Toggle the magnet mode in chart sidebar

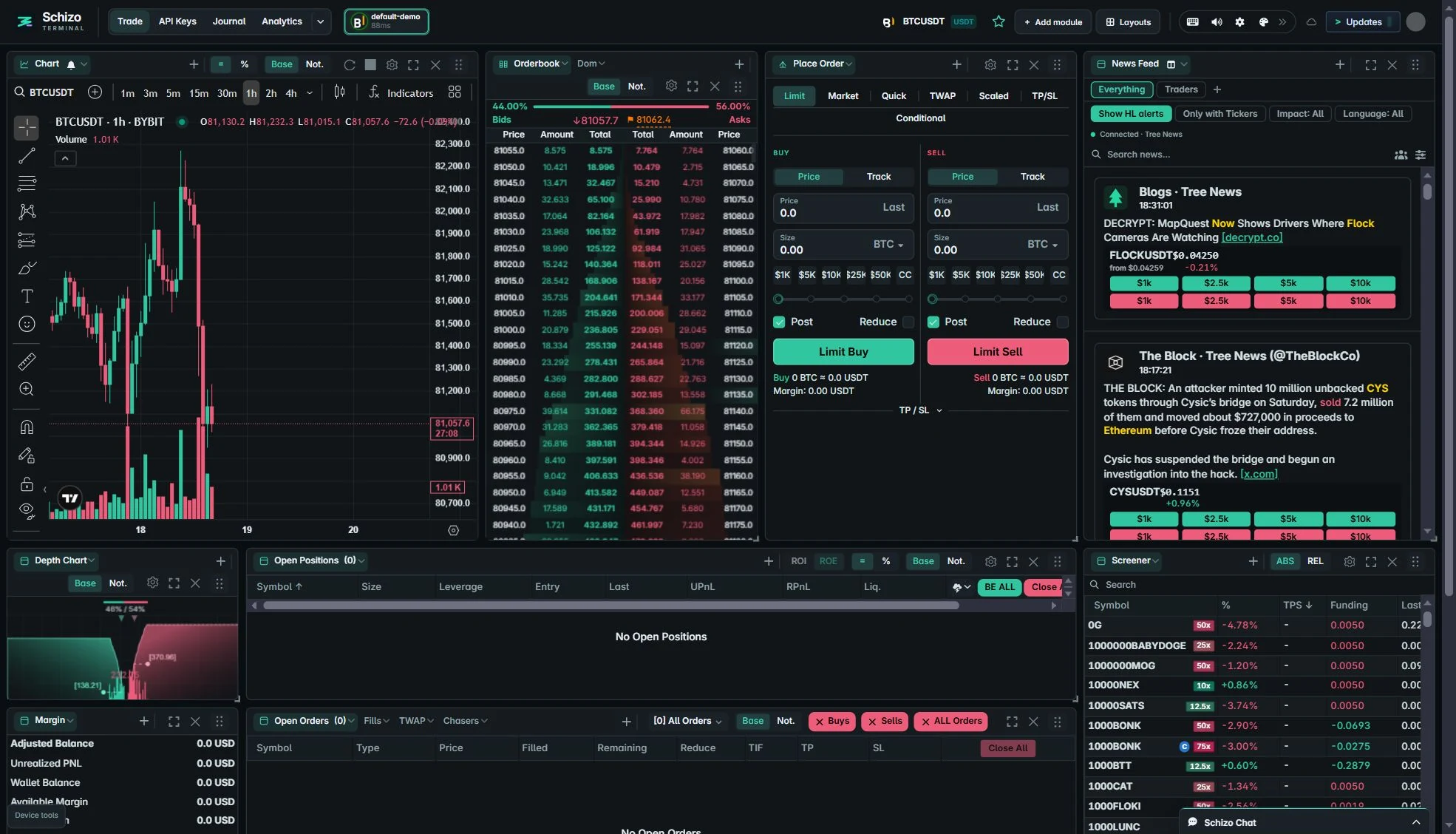(27, 427)
